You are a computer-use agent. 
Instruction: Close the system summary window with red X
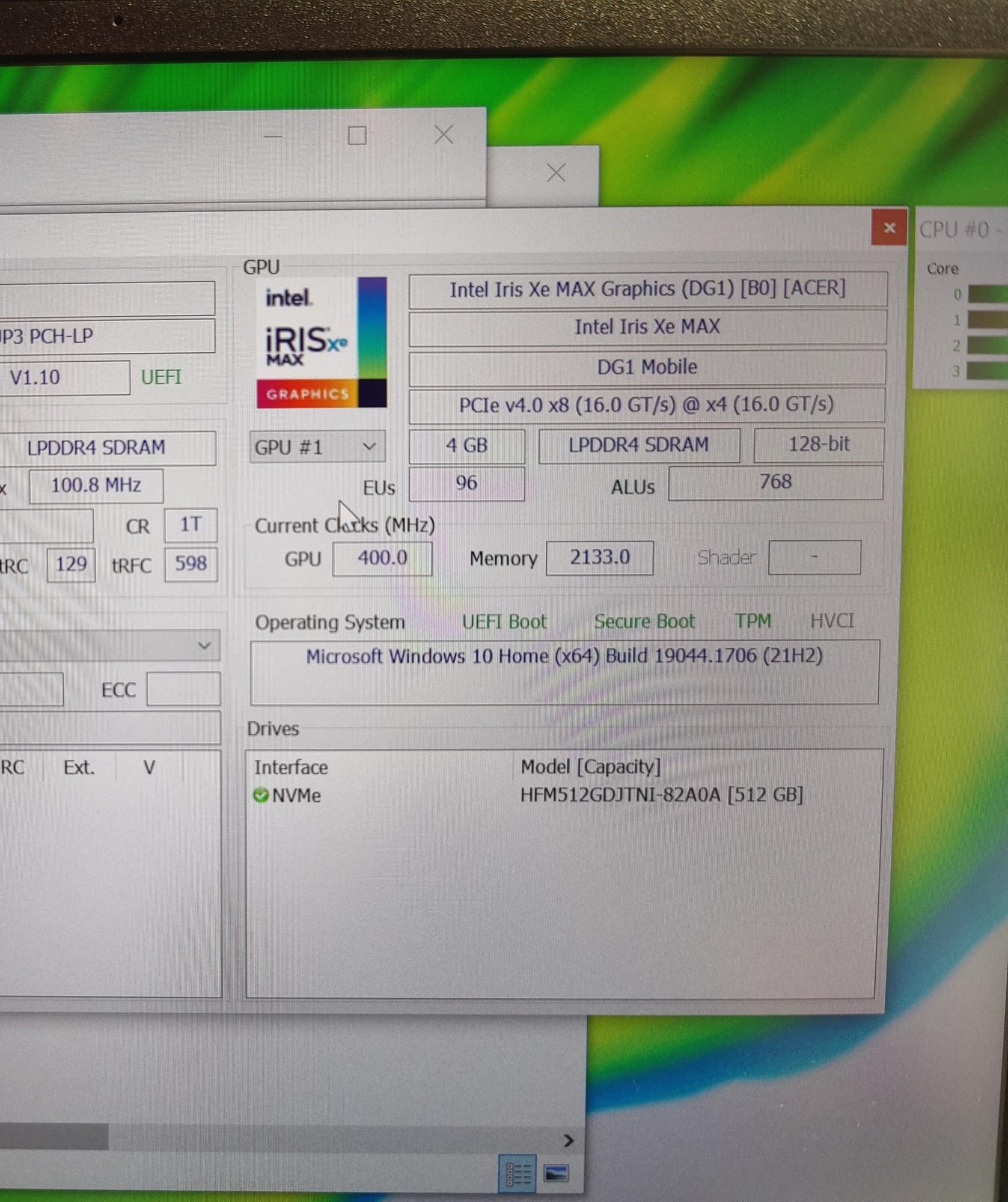[x=889, y=227]
